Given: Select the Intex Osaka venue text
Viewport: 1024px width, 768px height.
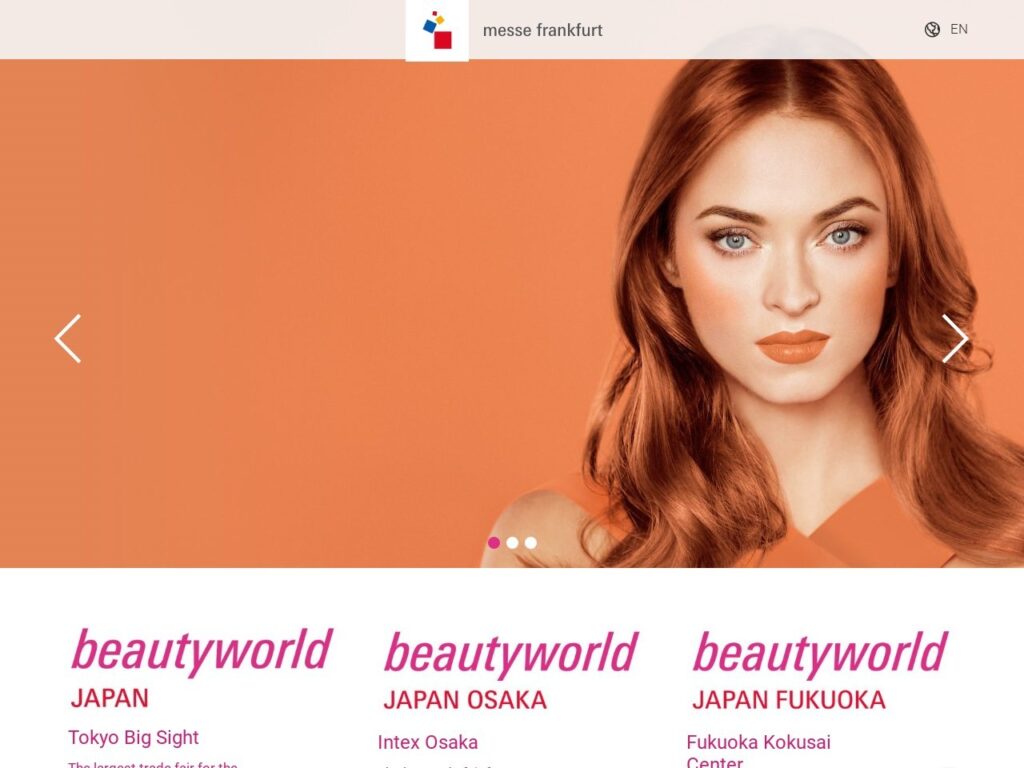Looking at the screenshot, I should tap(428, 743).
